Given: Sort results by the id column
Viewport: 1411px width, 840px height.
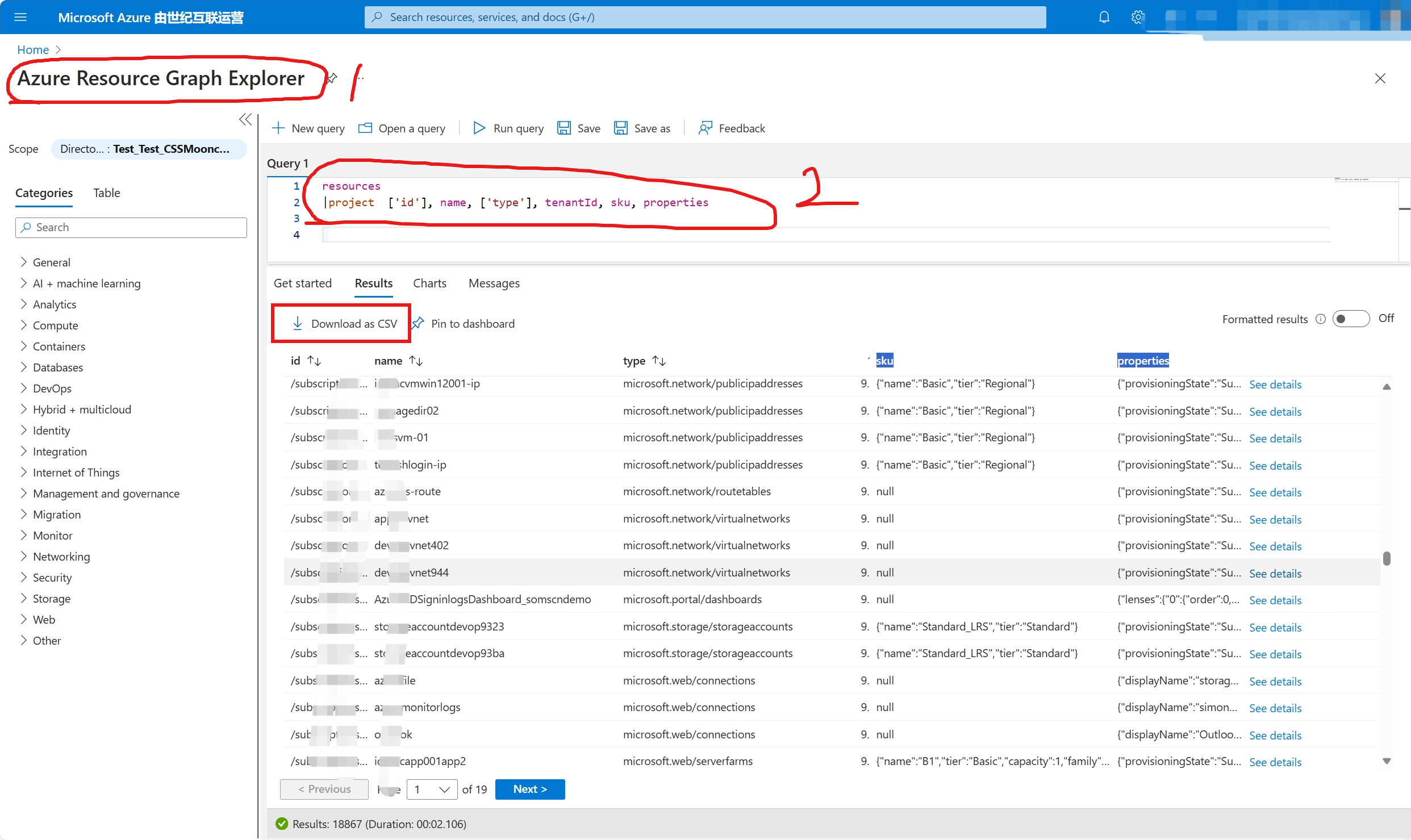Looking at the screenshot, I should tap(314, 361).
